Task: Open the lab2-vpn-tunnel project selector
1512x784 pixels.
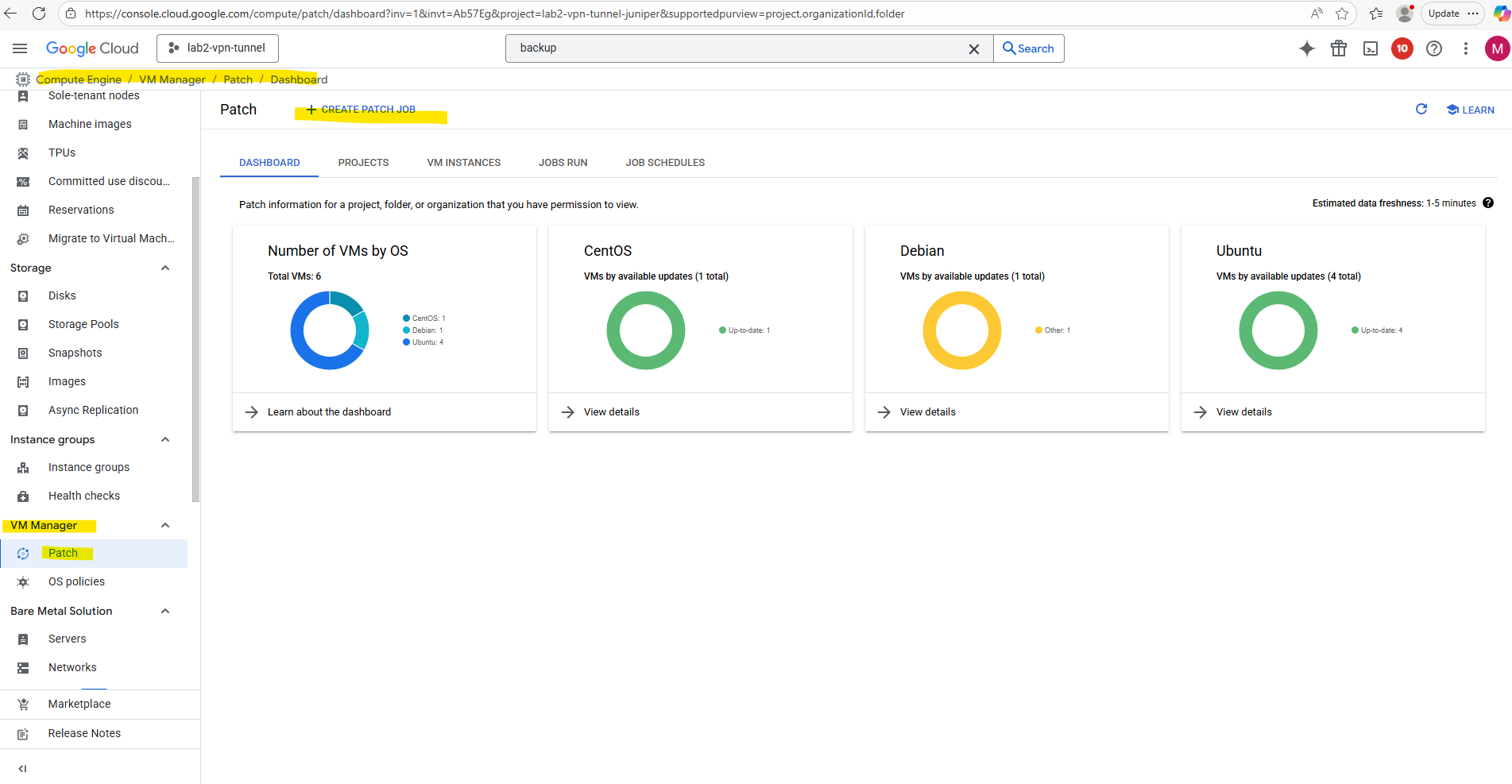Action: 218,48
